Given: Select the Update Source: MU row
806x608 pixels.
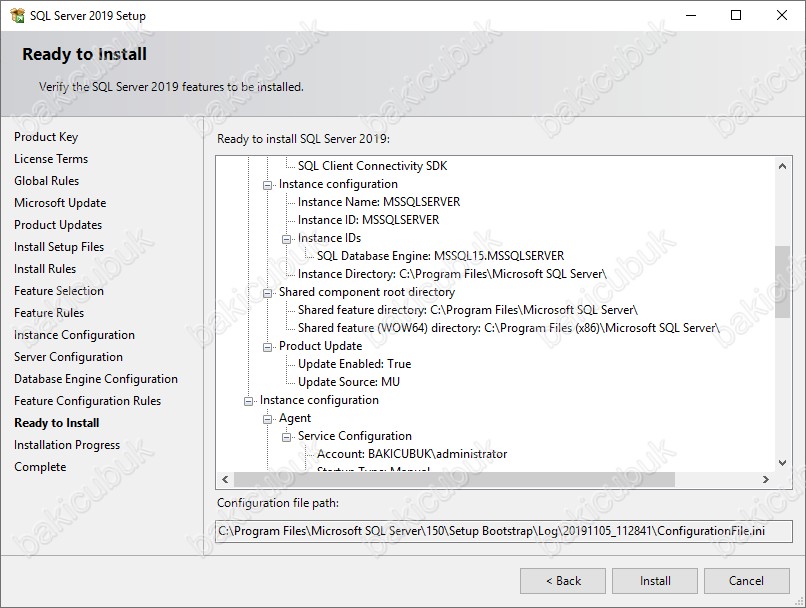Looking at the screenshot, I should pos(349,382).
